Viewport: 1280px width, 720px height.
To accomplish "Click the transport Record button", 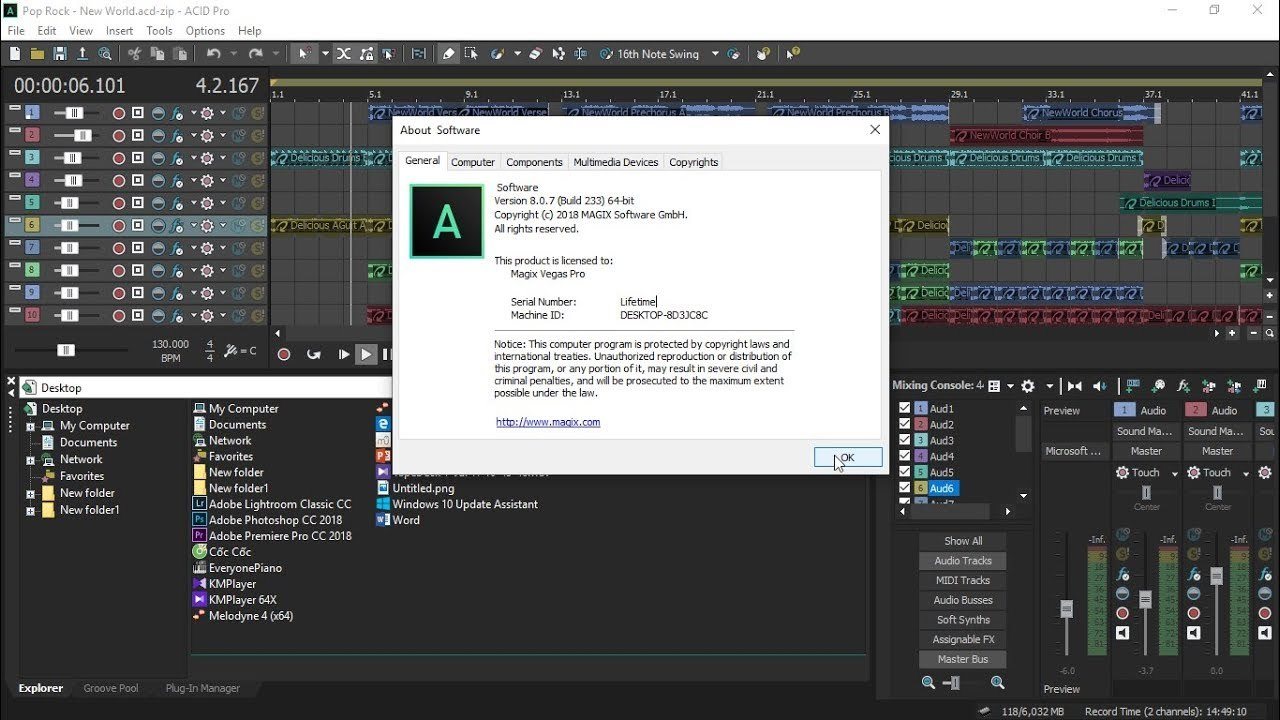I will [x=284, y=354].
